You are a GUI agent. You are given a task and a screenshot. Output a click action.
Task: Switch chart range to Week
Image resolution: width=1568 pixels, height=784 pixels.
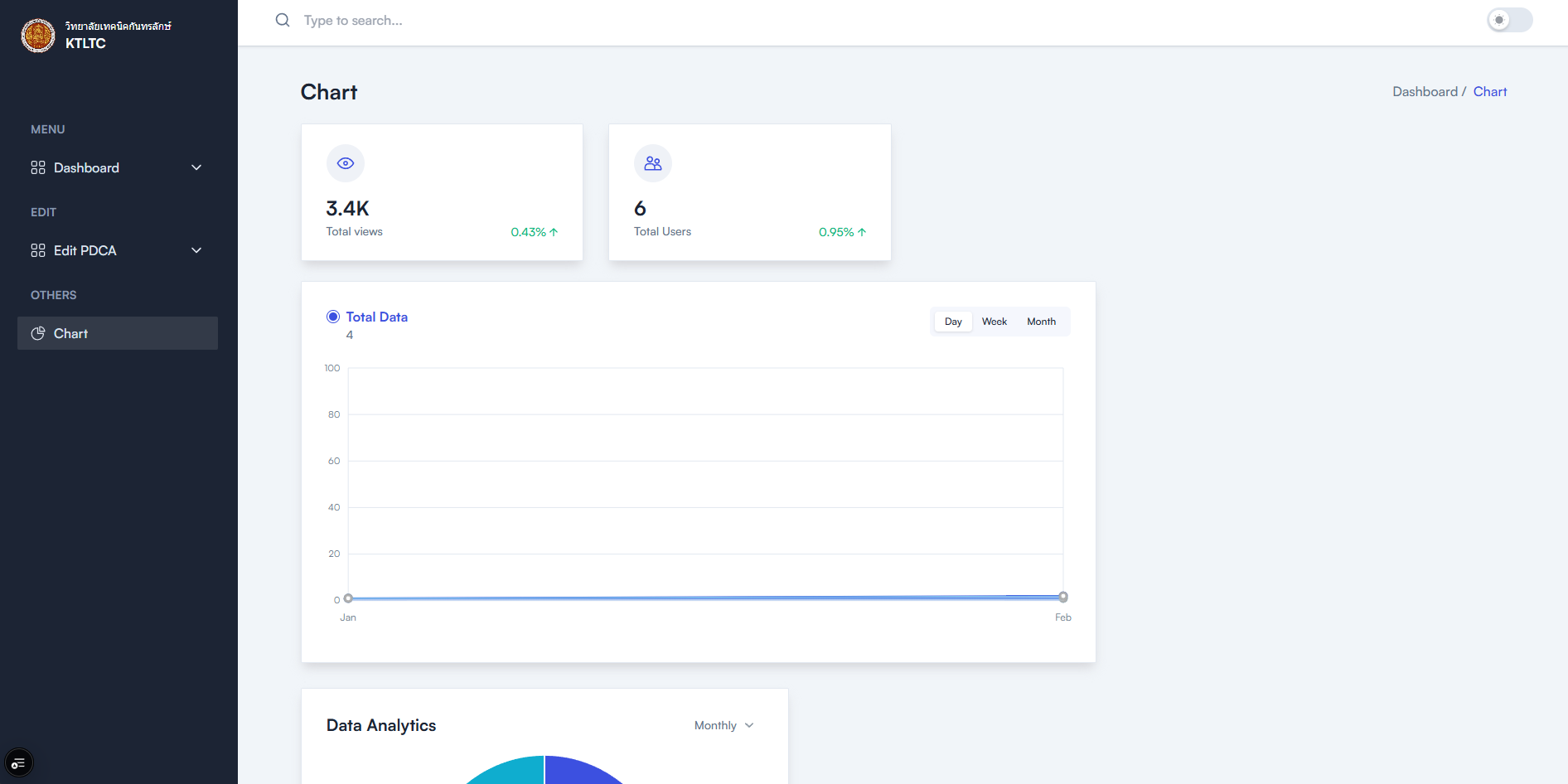pyautogui.click(x=994, y=322)
